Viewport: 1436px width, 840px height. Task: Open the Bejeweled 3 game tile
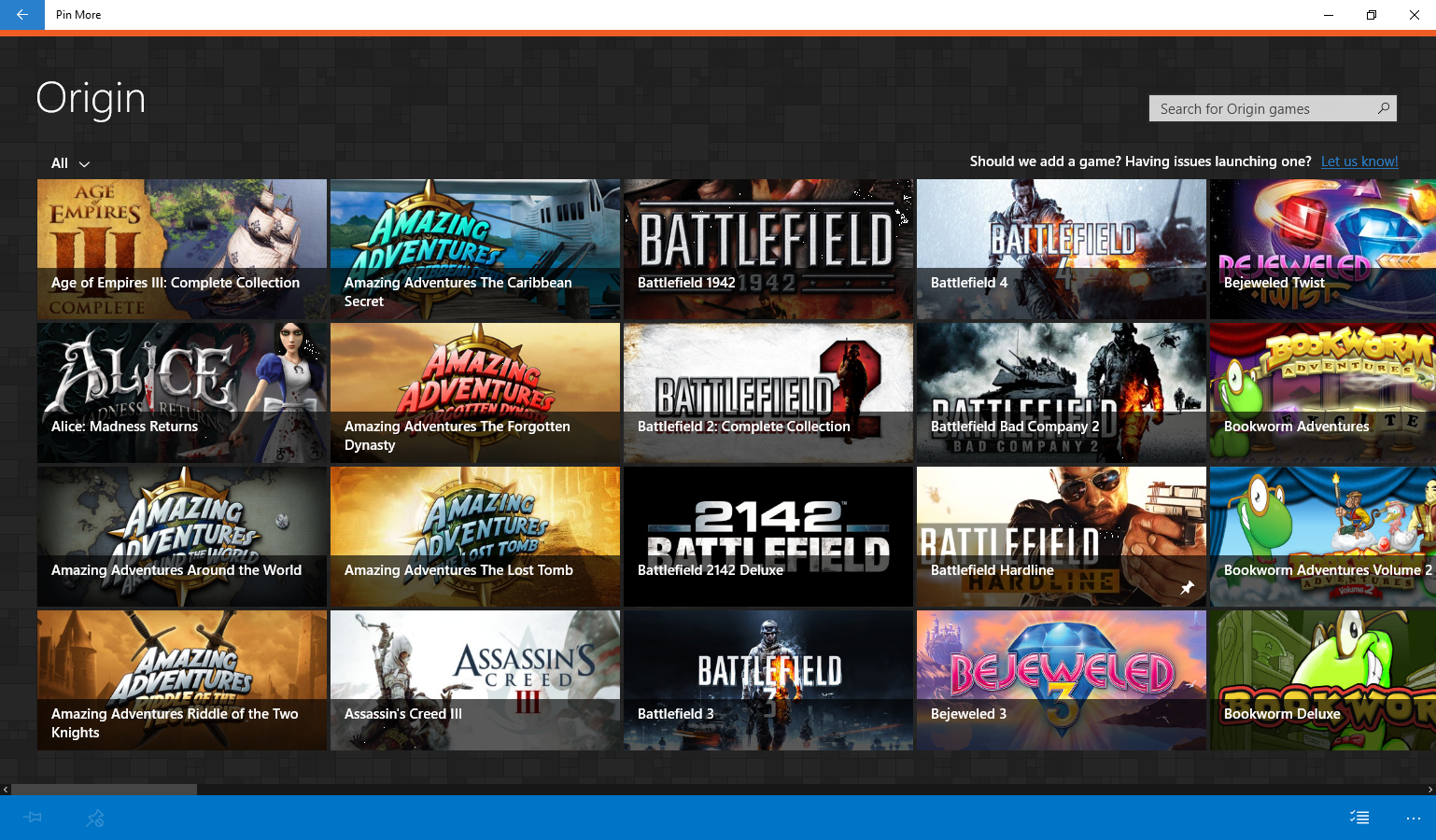tap(1061, 680)
